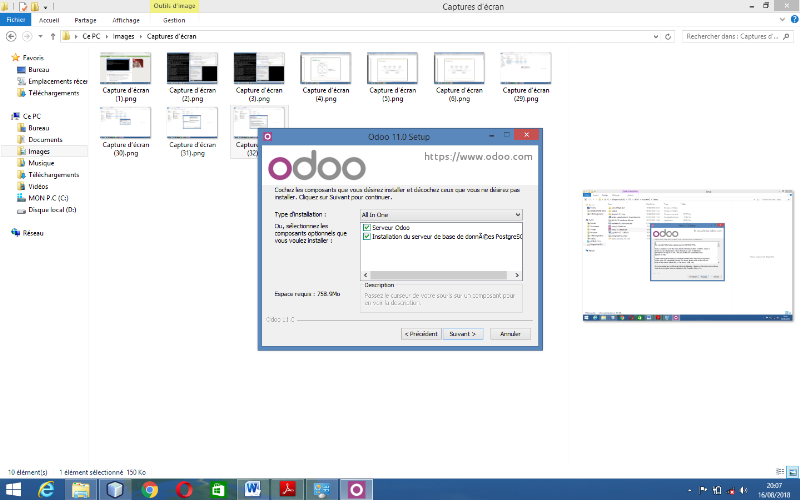Screen dimensions: 800x500
Task: Click the up one level arrow
Action: coord(53,36)
